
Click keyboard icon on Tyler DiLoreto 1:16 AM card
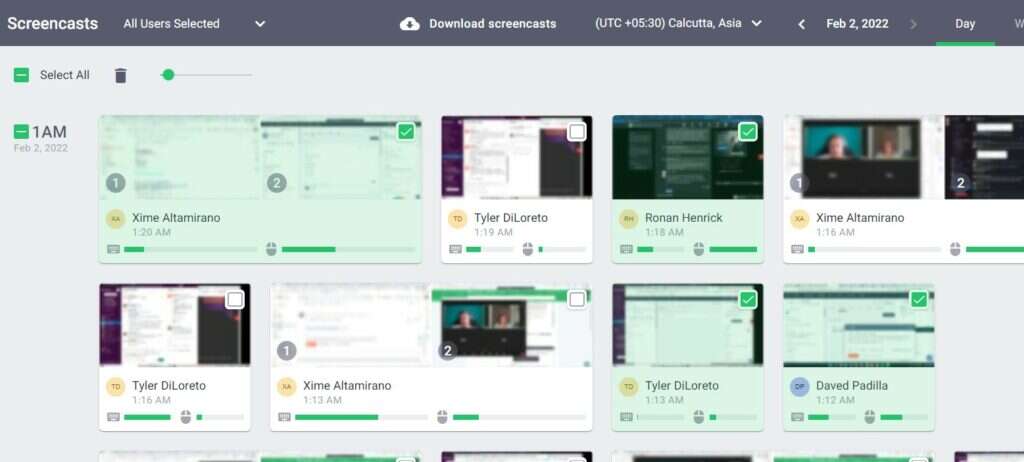(114, 417)
